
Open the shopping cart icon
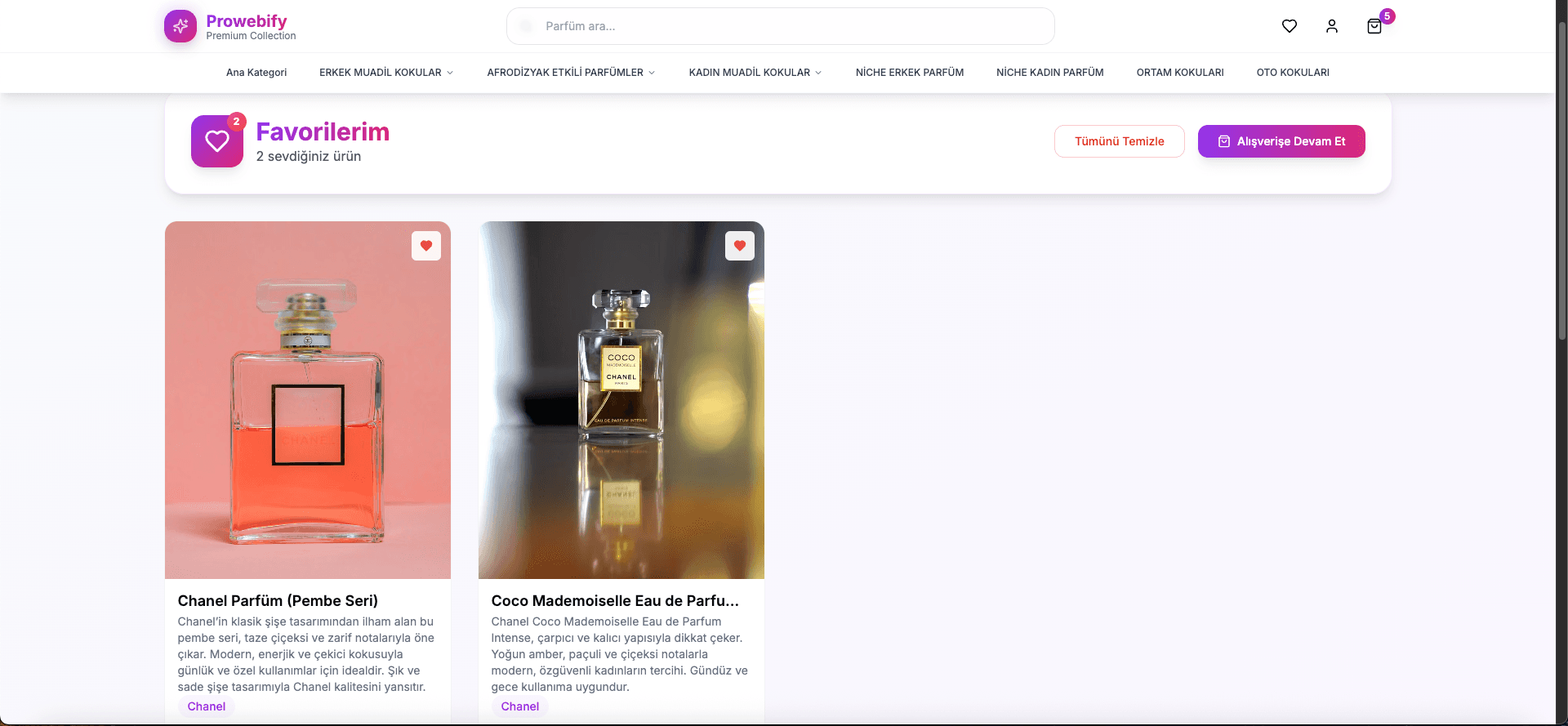click(1374, 26)
